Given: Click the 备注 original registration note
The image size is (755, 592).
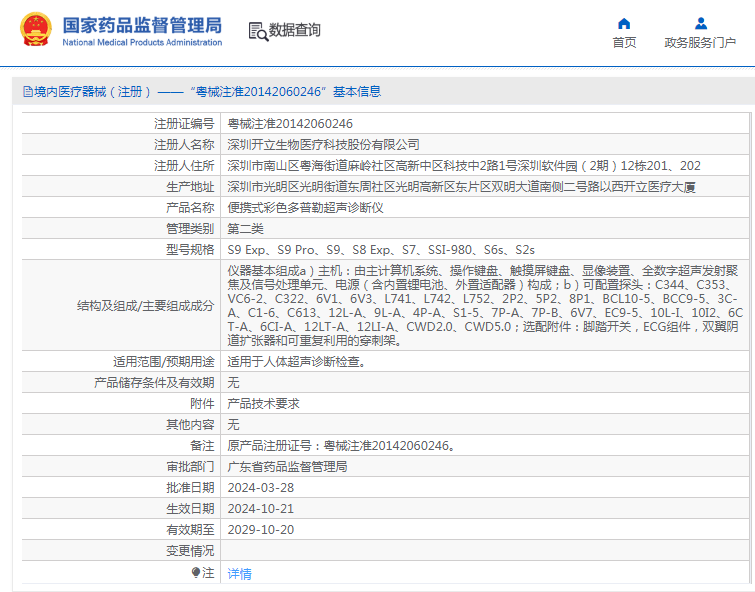Looking at the screenshot, I should (341, 446).
